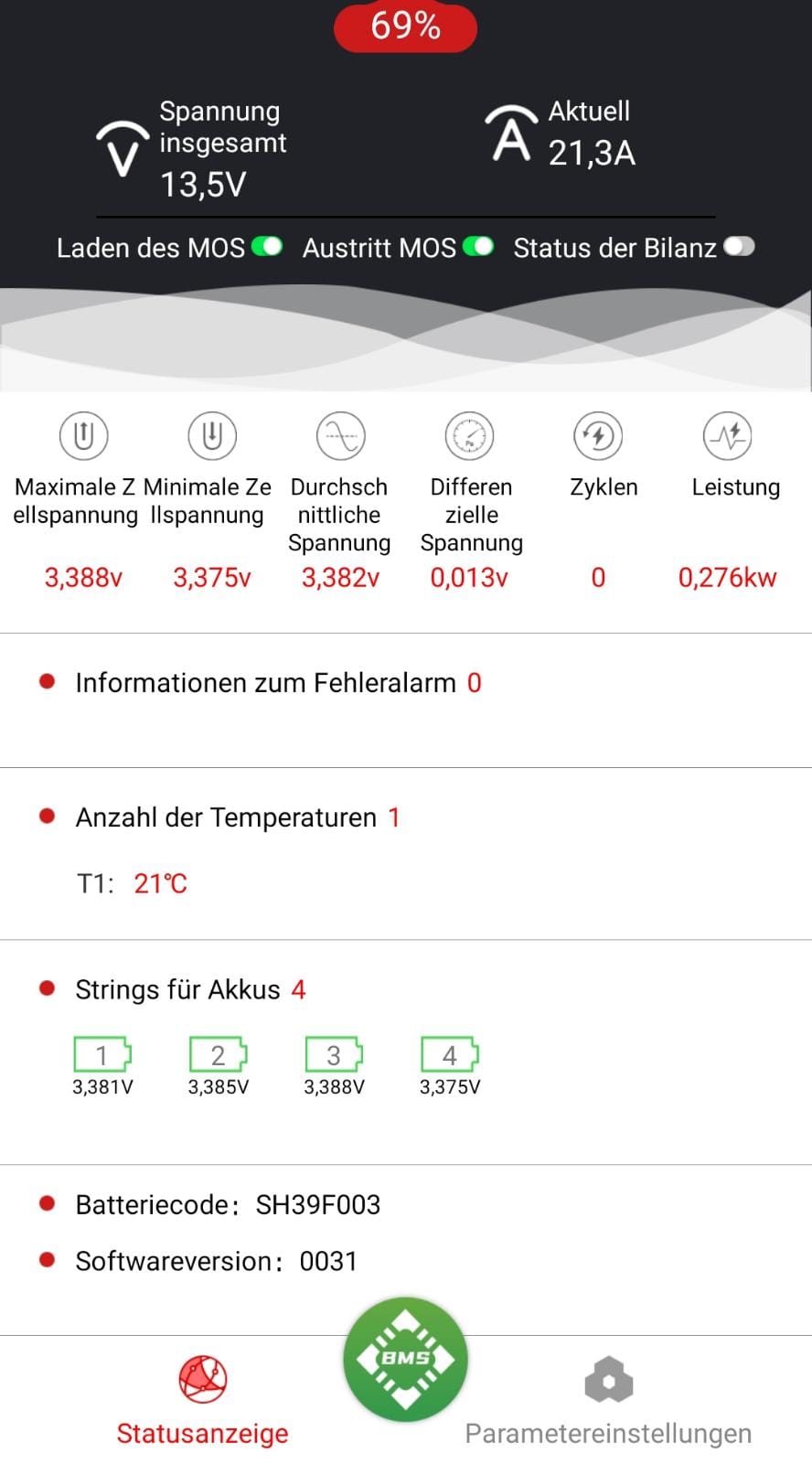Viewport: 812px width, 1463px height.
Task: Open the Zyklen cycles icon
Action: coord(598,436)
